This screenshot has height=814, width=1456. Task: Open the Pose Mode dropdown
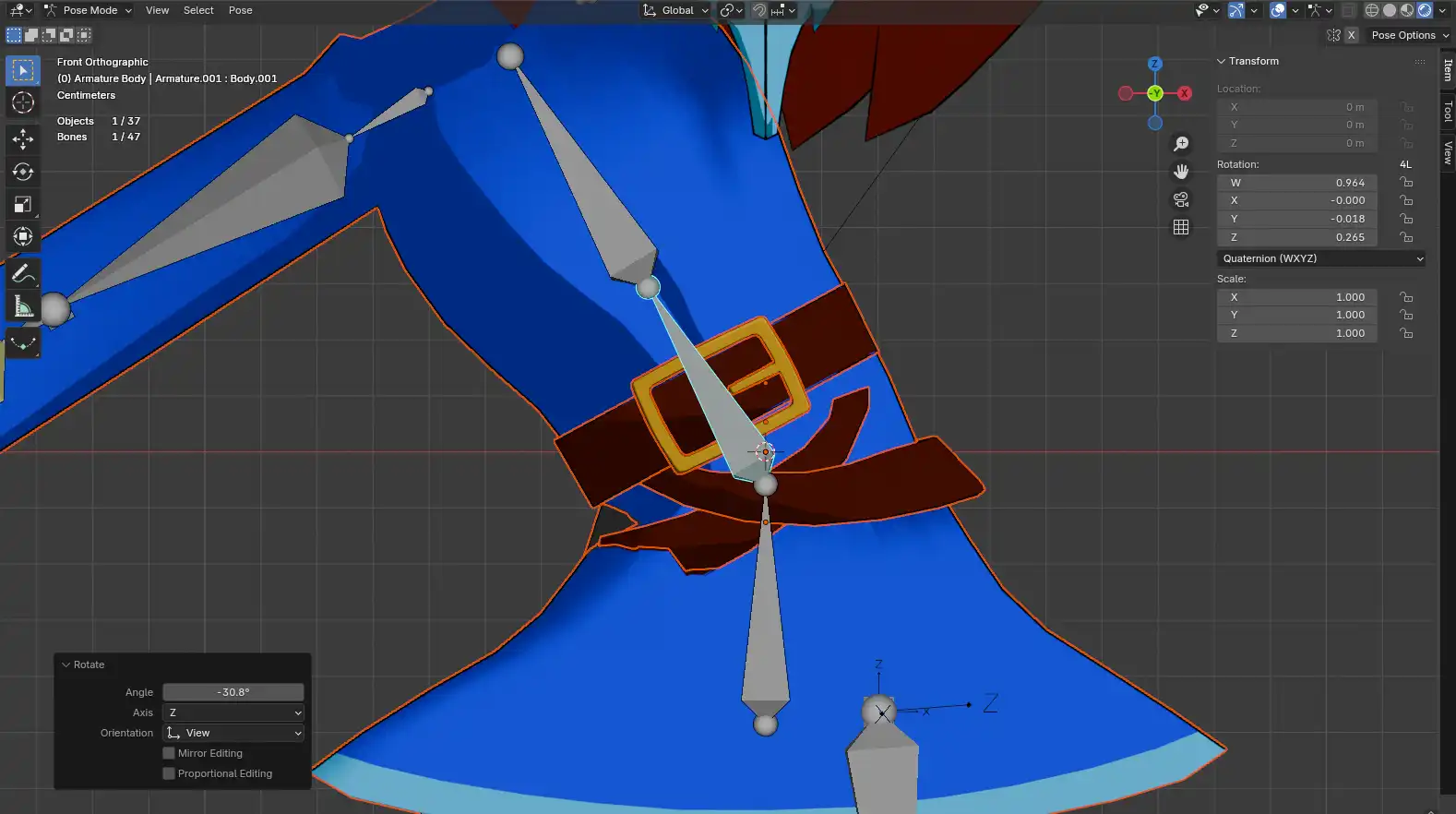click(x=88, y=10)
